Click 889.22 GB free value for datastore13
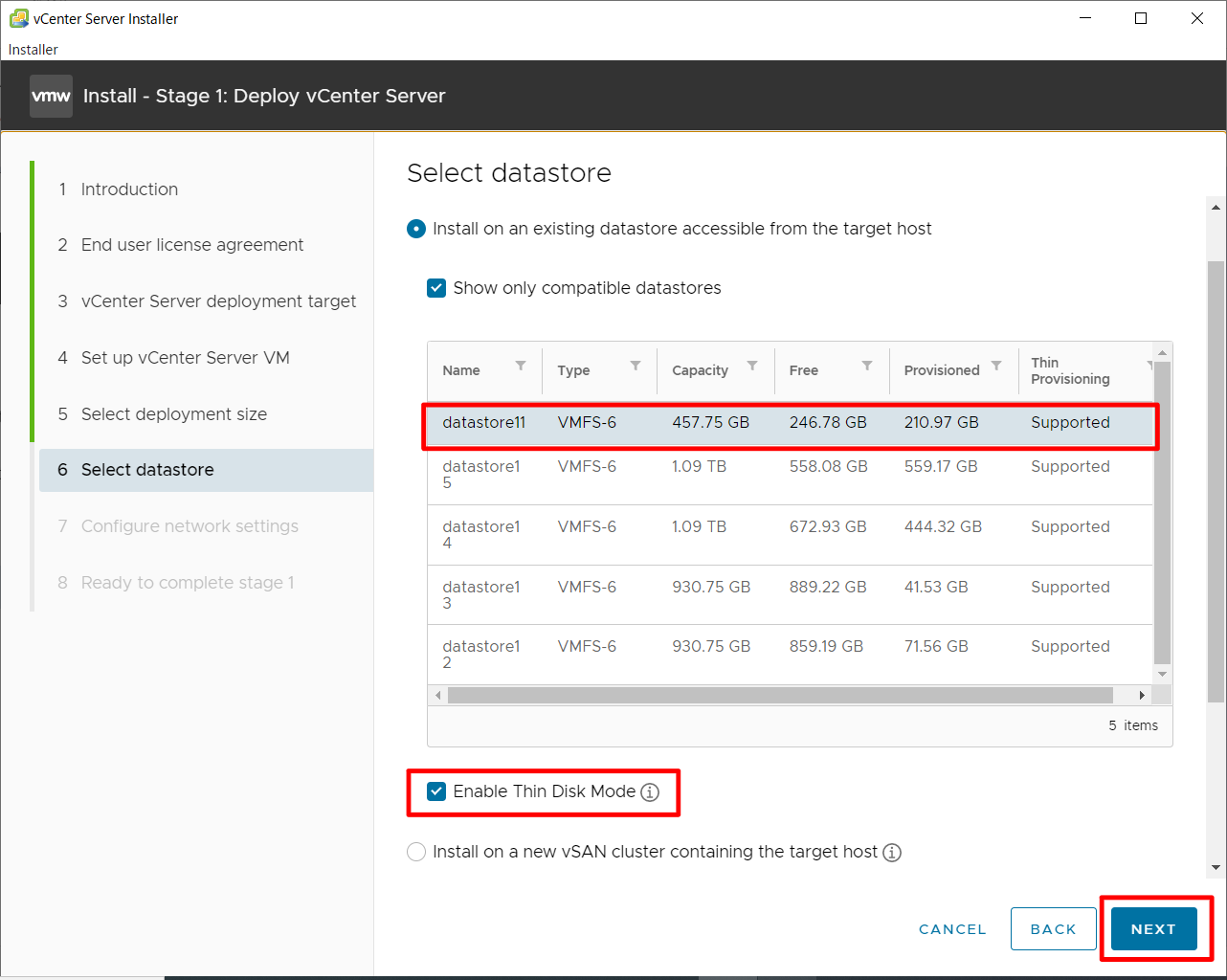This screenshot has width=1227, height=980. tap(828, 587)
